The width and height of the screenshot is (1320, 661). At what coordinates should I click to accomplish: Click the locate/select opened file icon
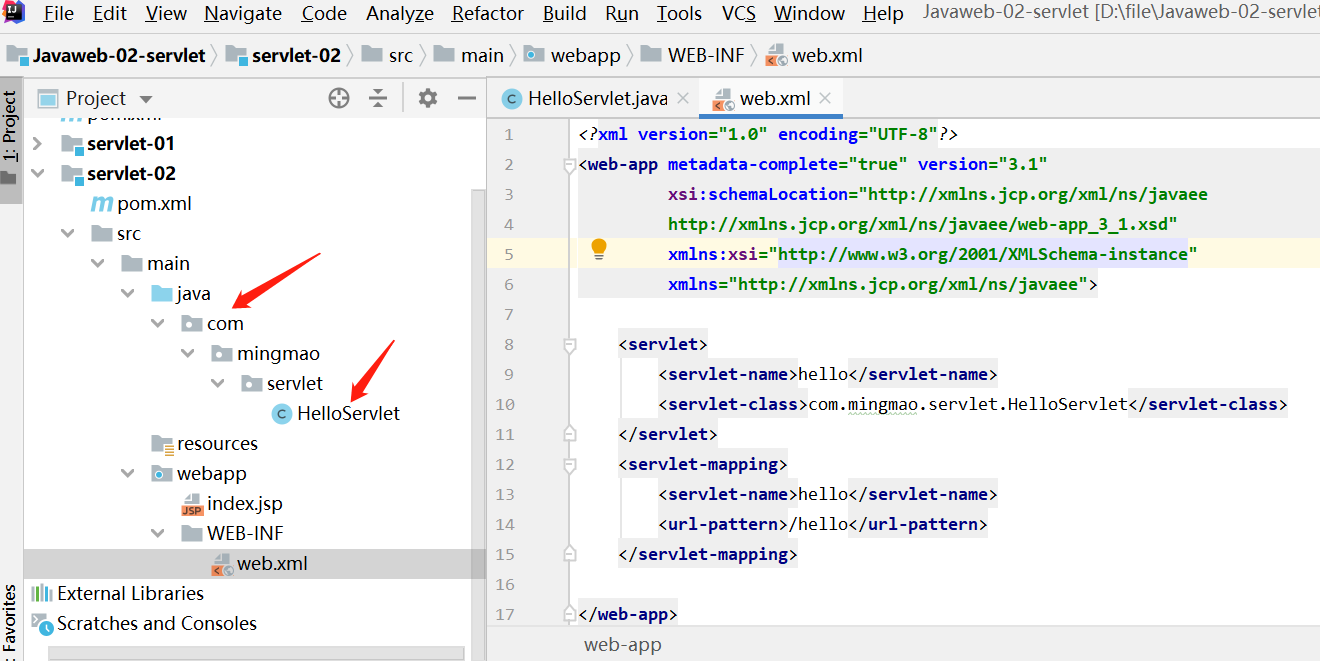(x=339, y=98)
